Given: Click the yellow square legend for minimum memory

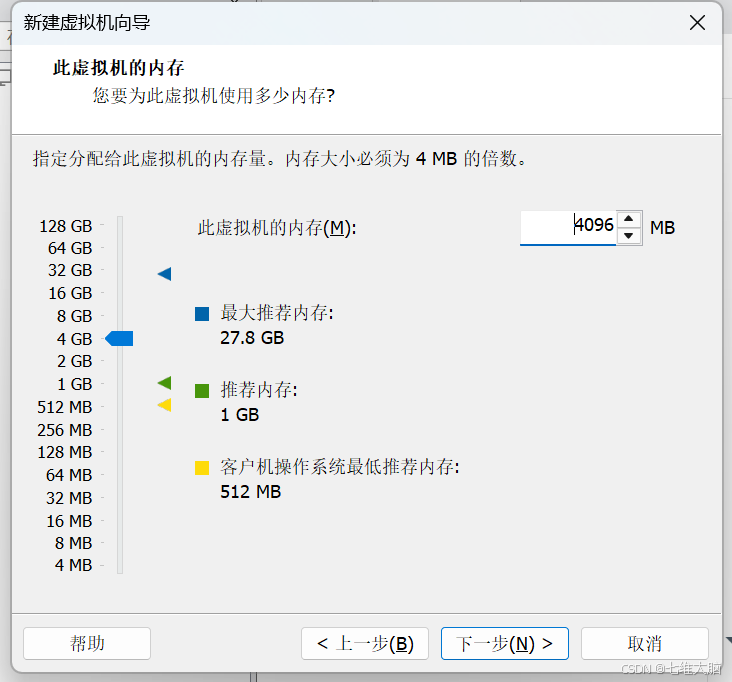Looking at the screenshot, I should pyautogui.click(x=202, y=467).
